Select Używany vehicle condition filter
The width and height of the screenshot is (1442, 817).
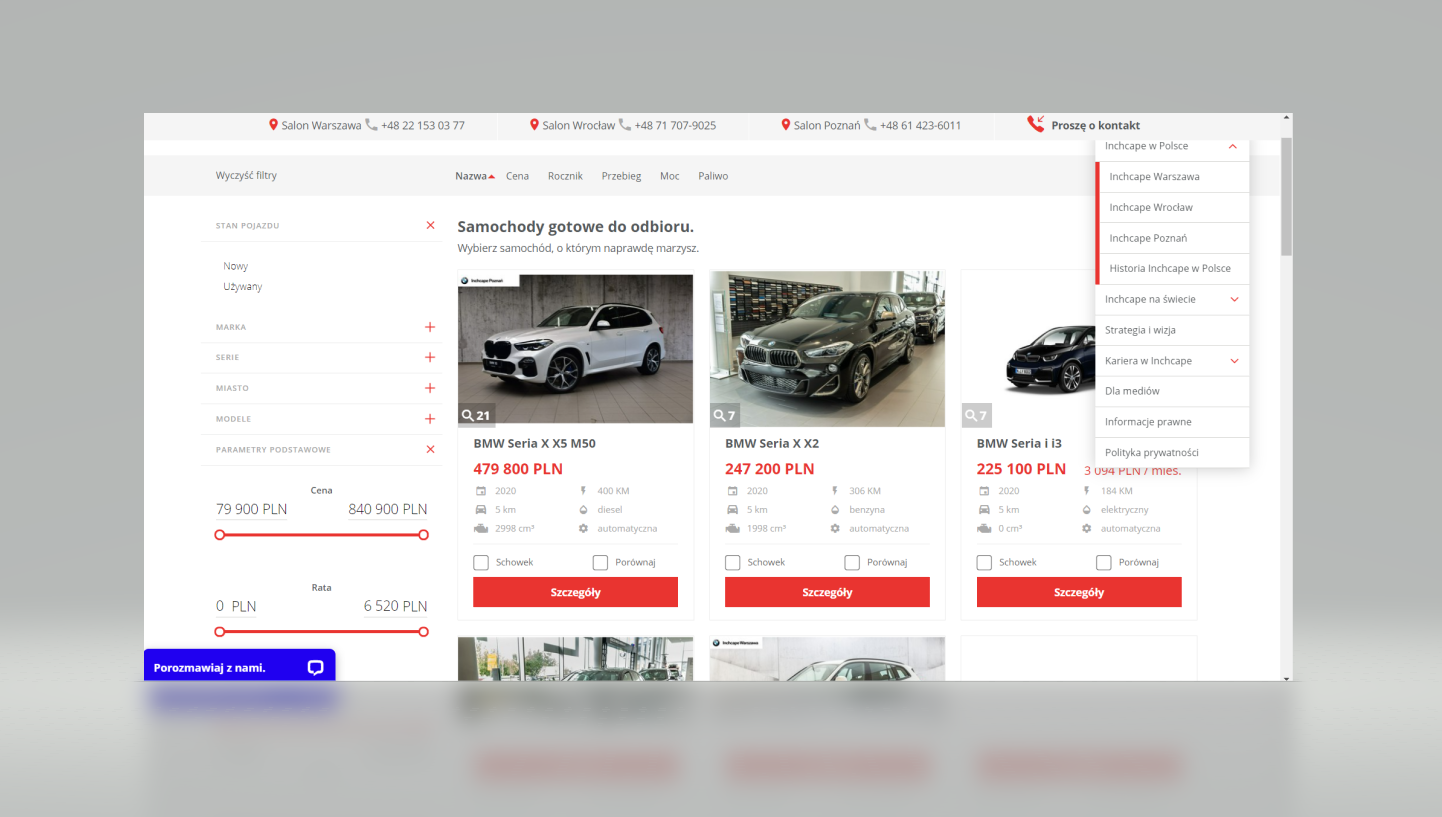click(243, 287)
